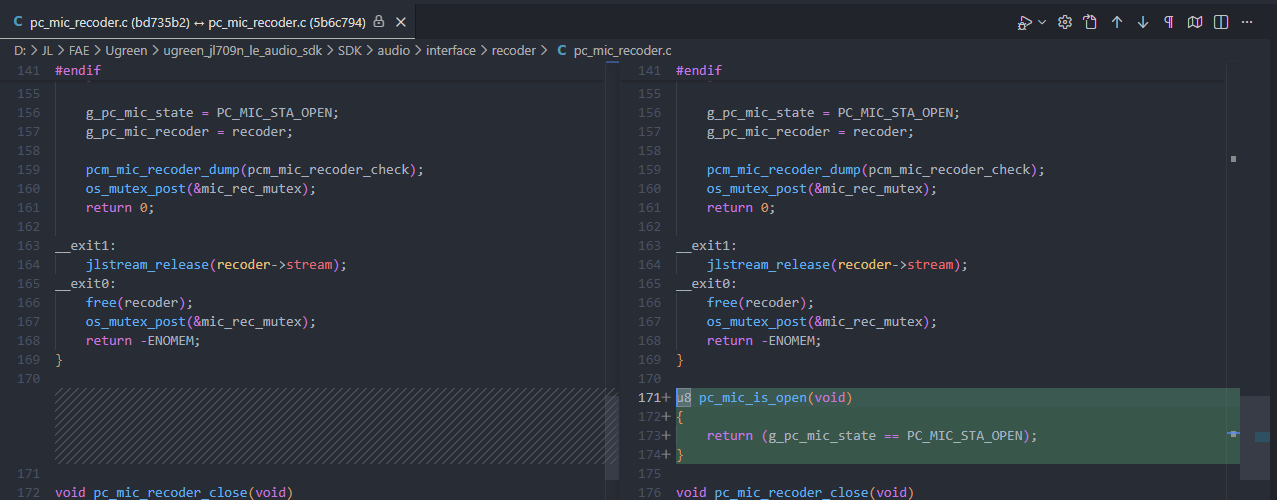
Task: Click return -ENOMEM in left pane
Action: 143,341
